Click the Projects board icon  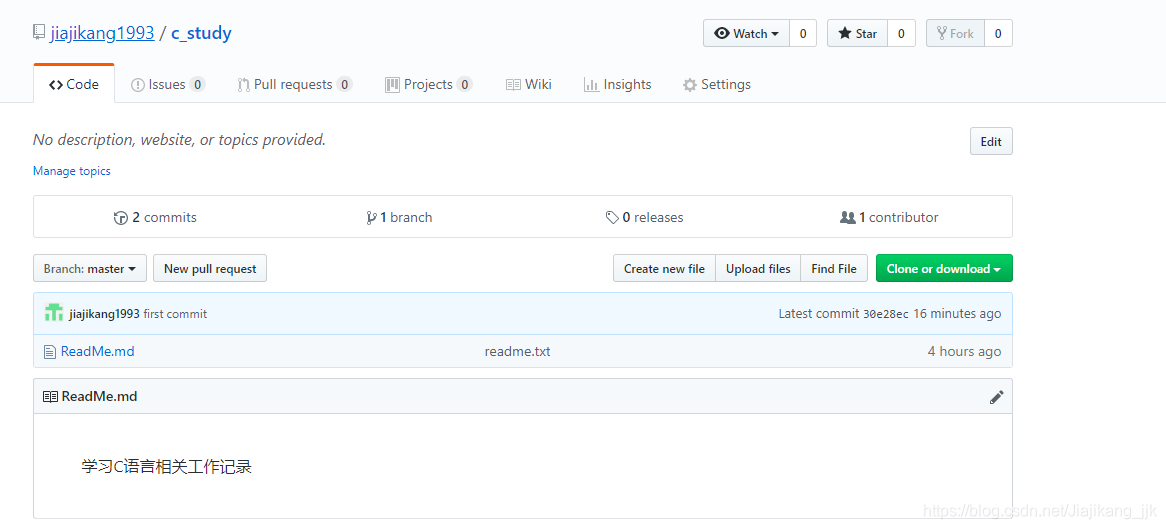(x=393, y=85)
